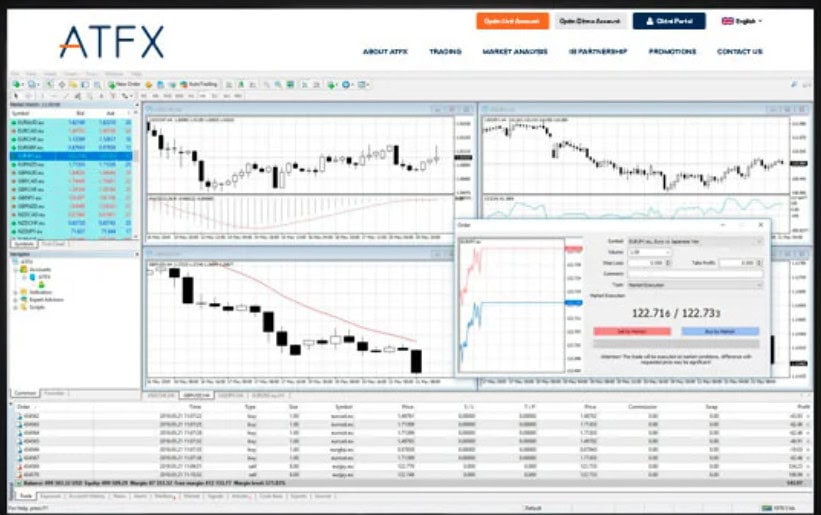The height and width of the screenshot is (515, 821).
Task: Click Buy by Market in Order dialog
Action: coord(720,331)
